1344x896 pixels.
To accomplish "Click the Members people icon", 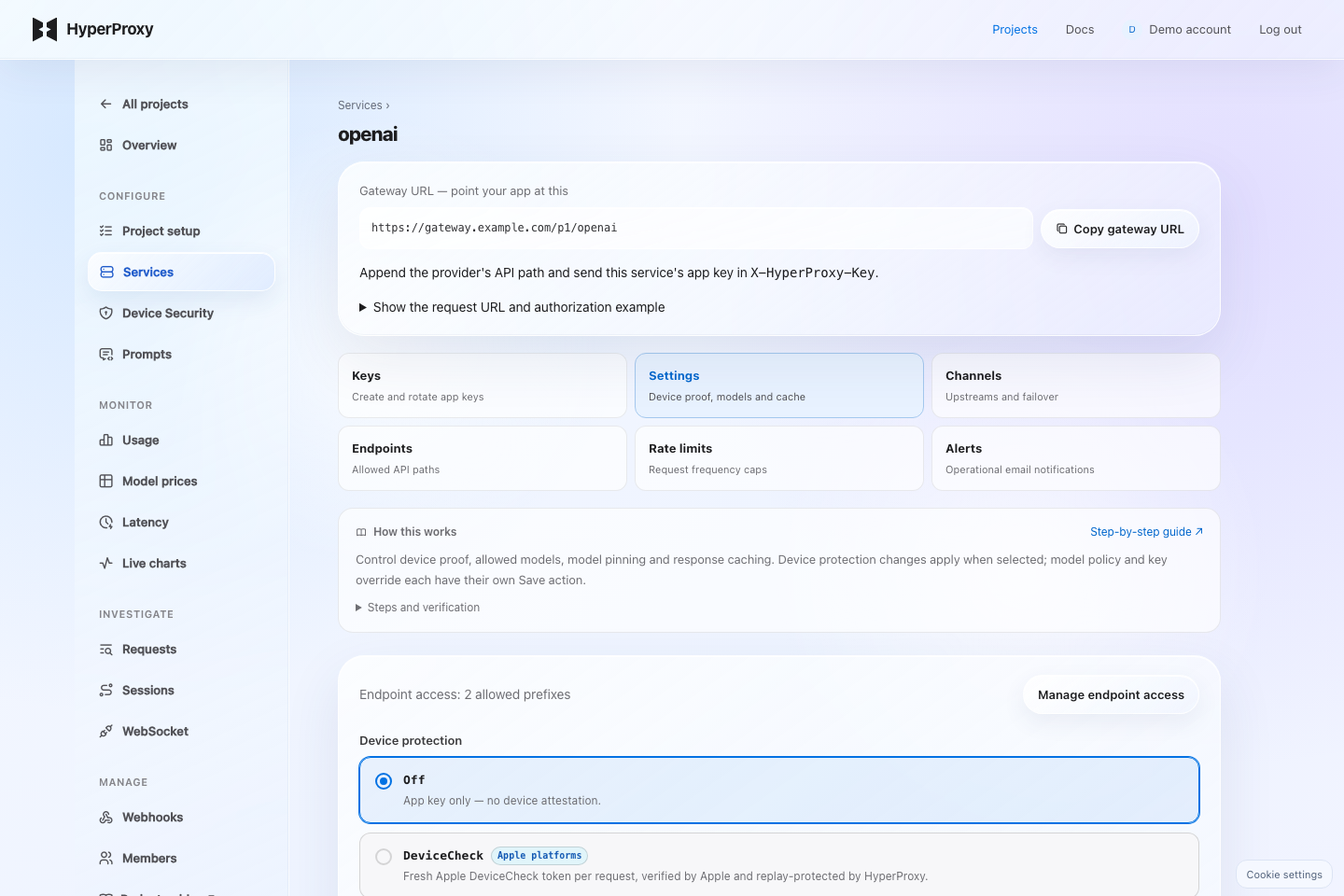I will 106,859.
